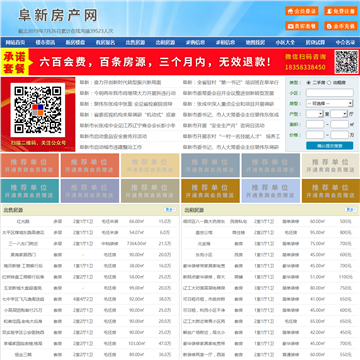Open 出售房源 in the navigation bar
The width and height of the screenshot is (360, 360).
[135, 42]
